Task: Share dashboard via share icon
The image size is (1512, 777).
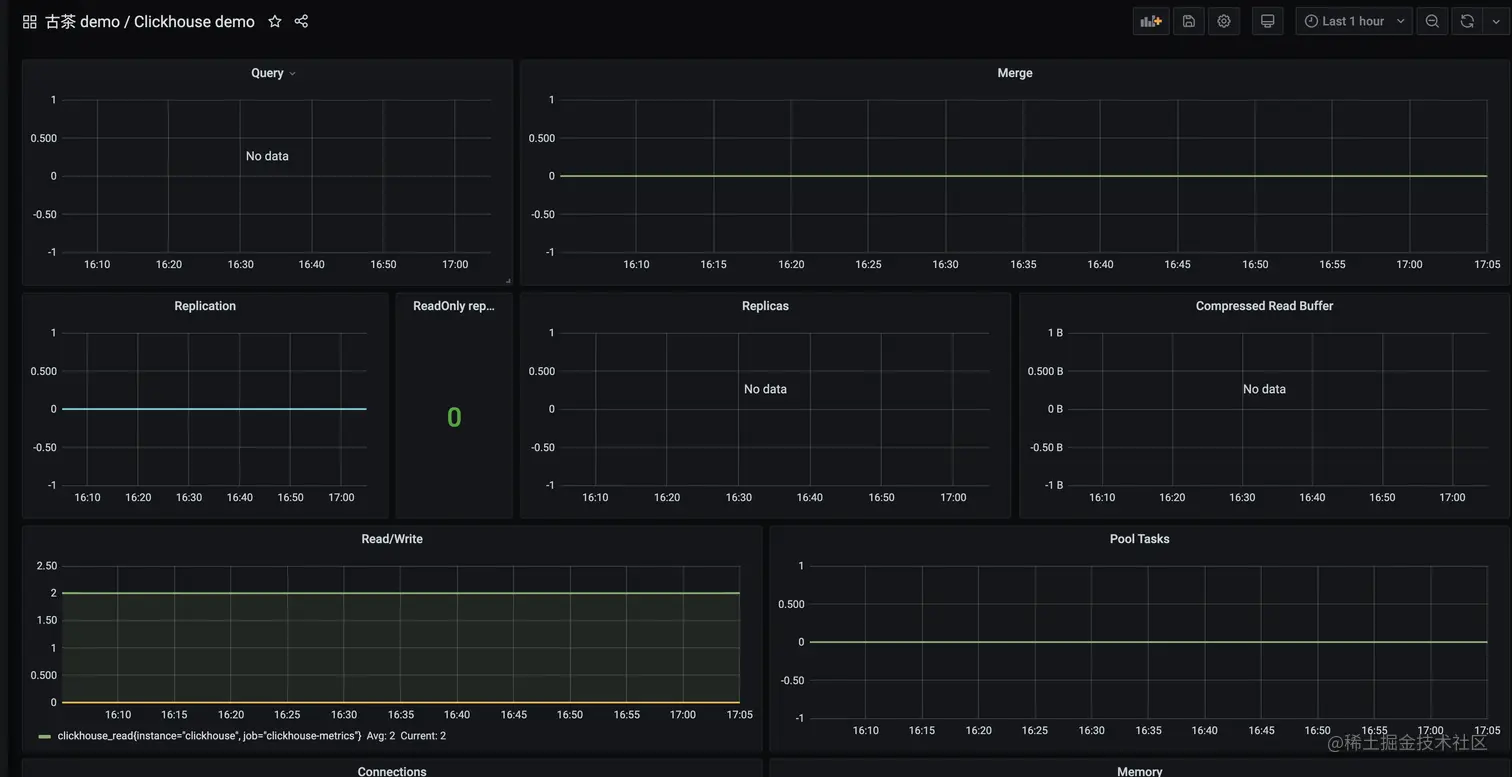Action: [301, 21]
